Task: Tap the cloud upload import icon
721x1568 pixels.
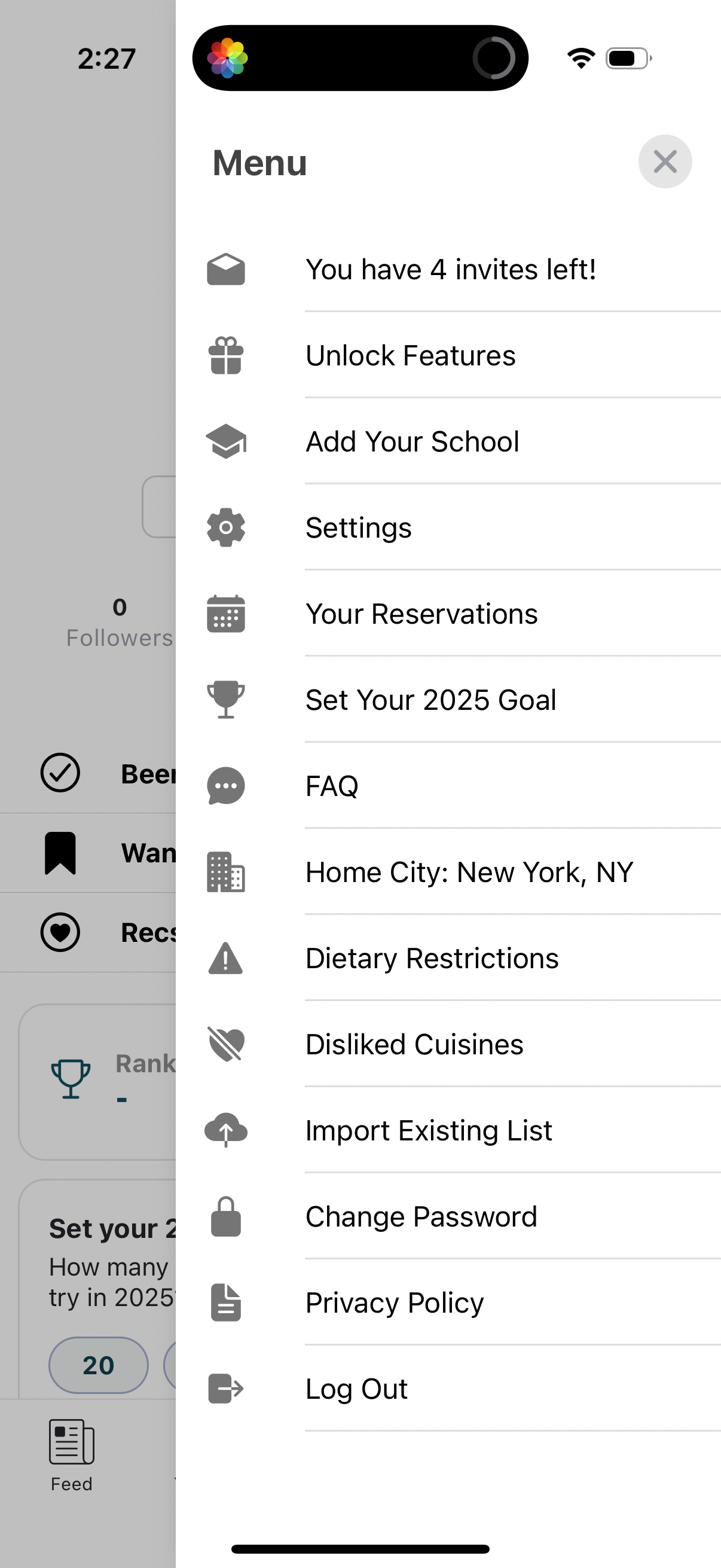Action: pyautogui.click(x=226, y=1130)
